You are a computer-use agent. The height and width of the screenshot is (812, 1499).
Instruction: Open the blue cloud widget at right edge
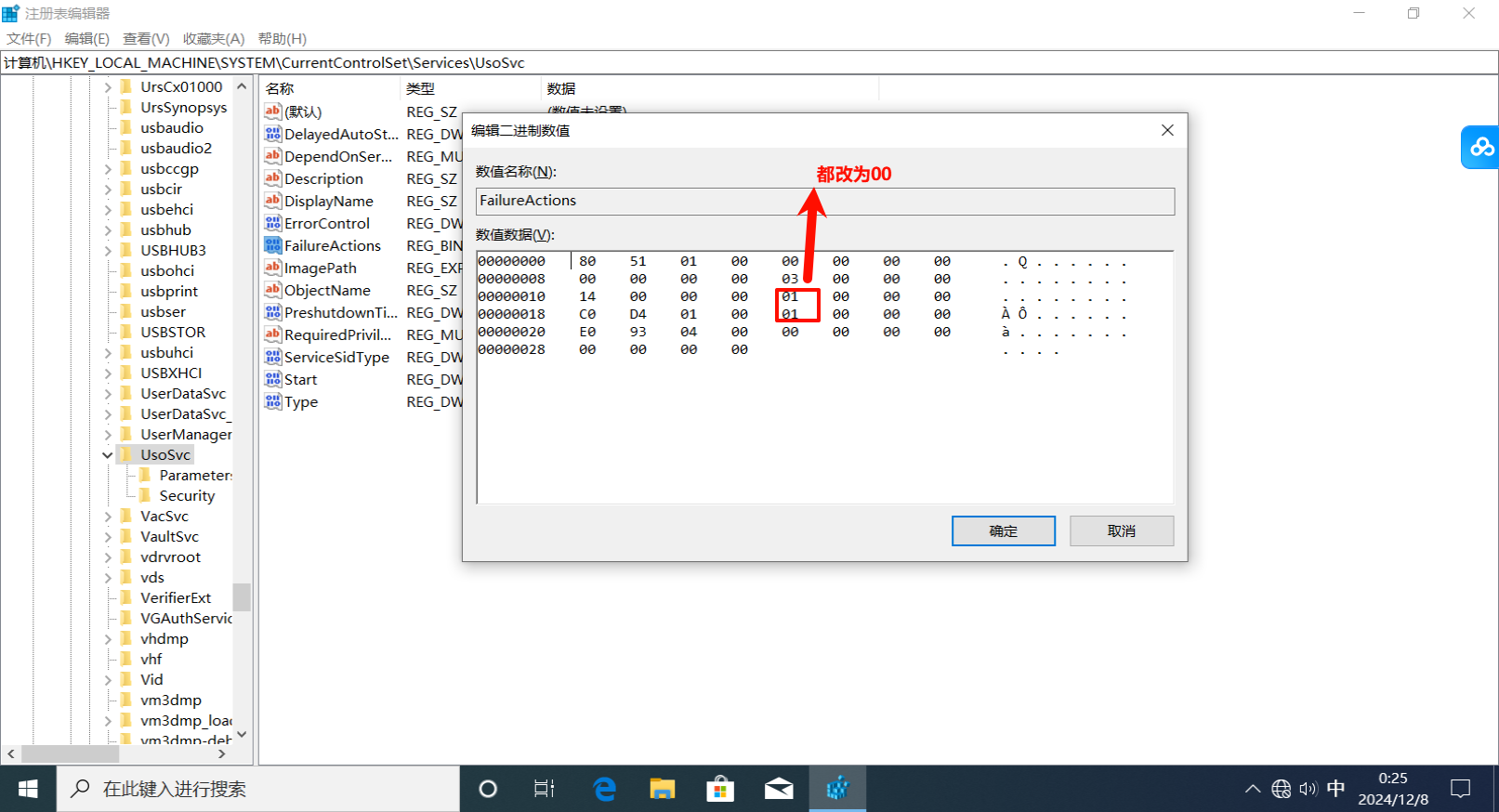coord(1480,147)
